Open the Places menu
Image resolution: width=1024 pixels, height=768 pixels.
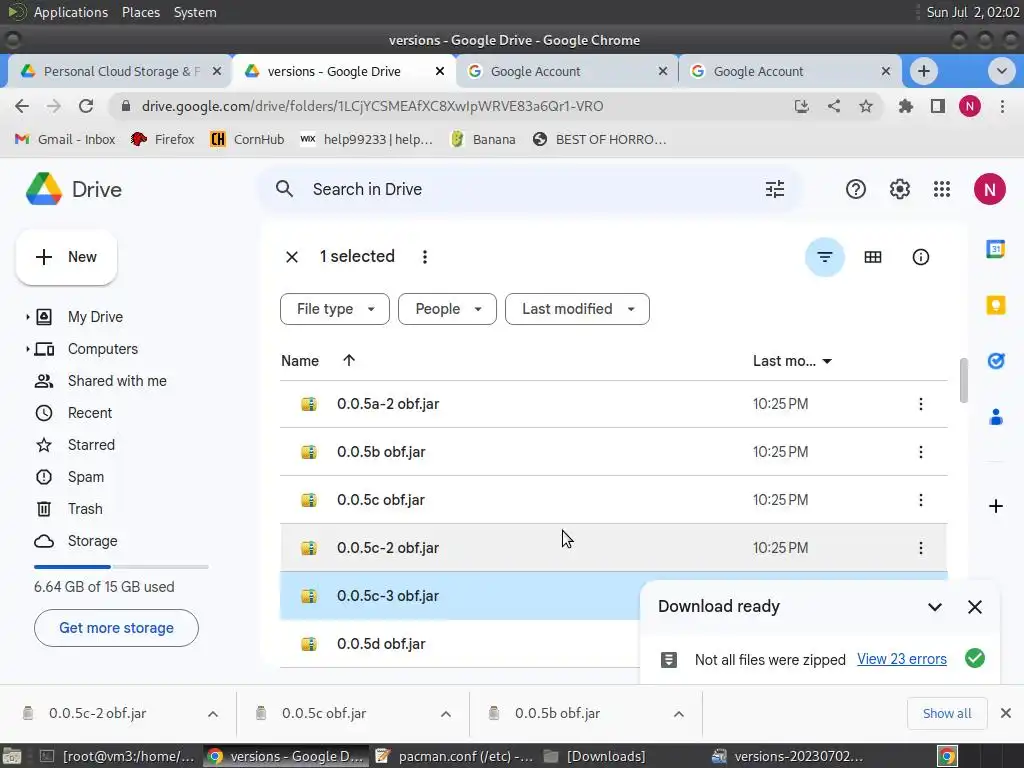click(140, 12)
